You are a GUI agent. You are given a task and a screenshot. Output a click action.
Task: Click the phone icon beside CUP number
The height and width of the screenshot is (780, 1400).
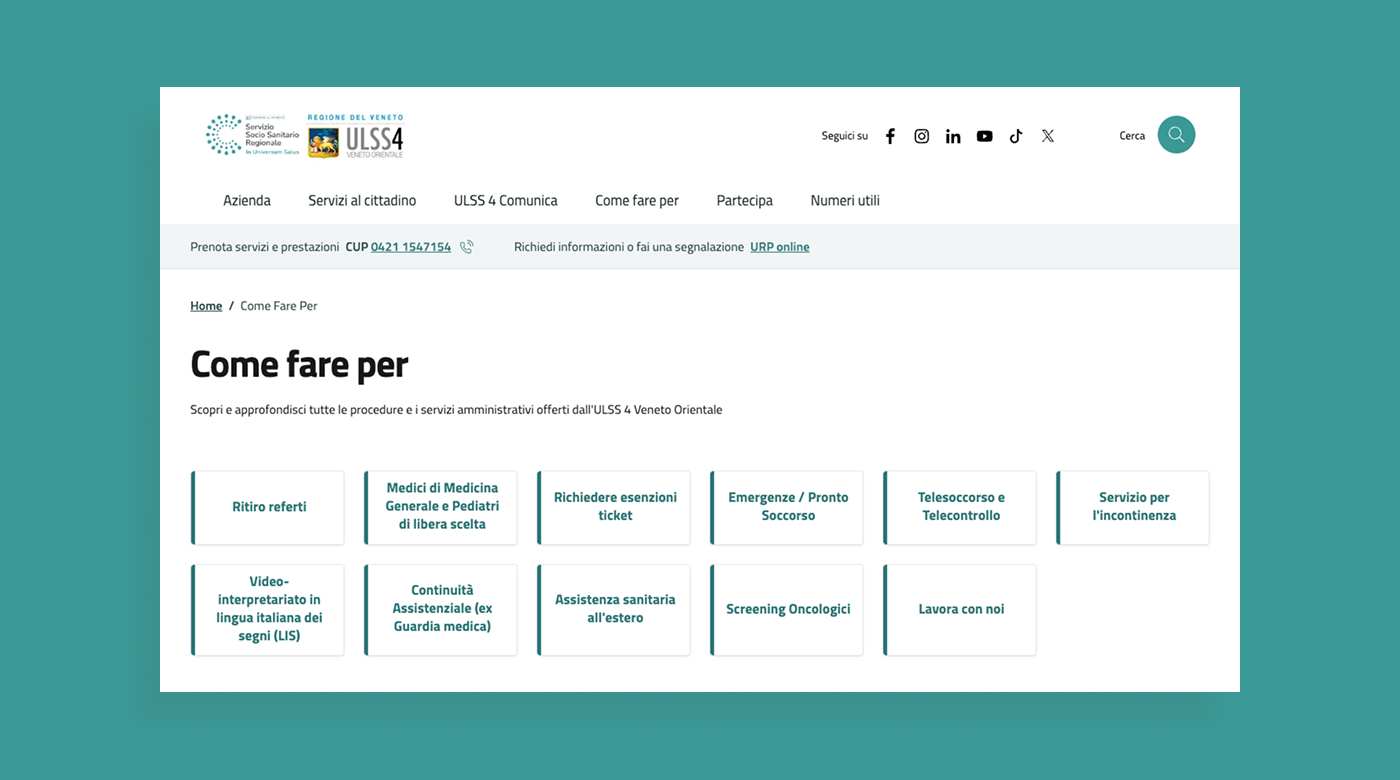click(467, 247)
